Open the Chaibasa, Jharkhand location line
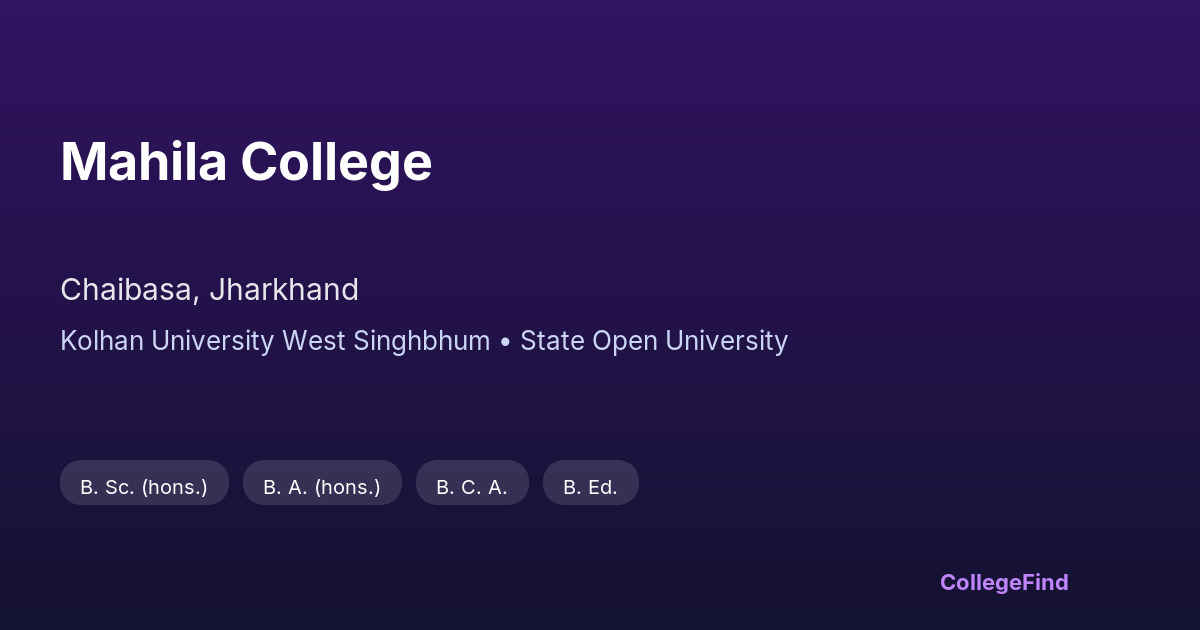Image resolution: width=1200 pixels, height=630 pixels. tap(209, 290)
